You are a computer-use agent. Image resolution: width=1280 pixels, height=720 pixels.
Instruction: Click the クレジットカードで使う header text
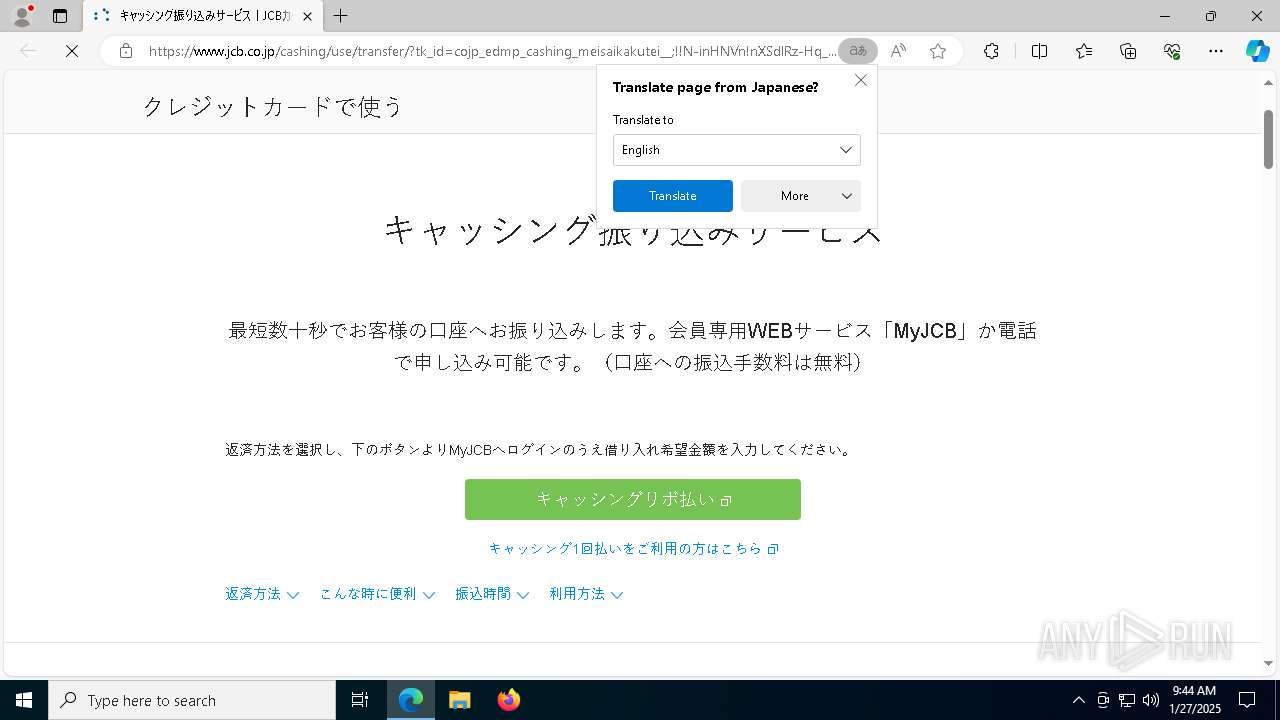(272, 106)
